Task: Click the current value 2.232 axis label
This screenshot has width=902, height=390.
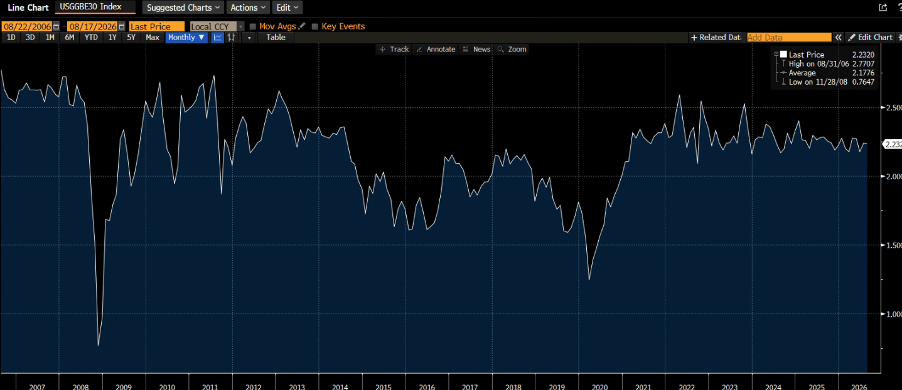Action: click(893, 144)
